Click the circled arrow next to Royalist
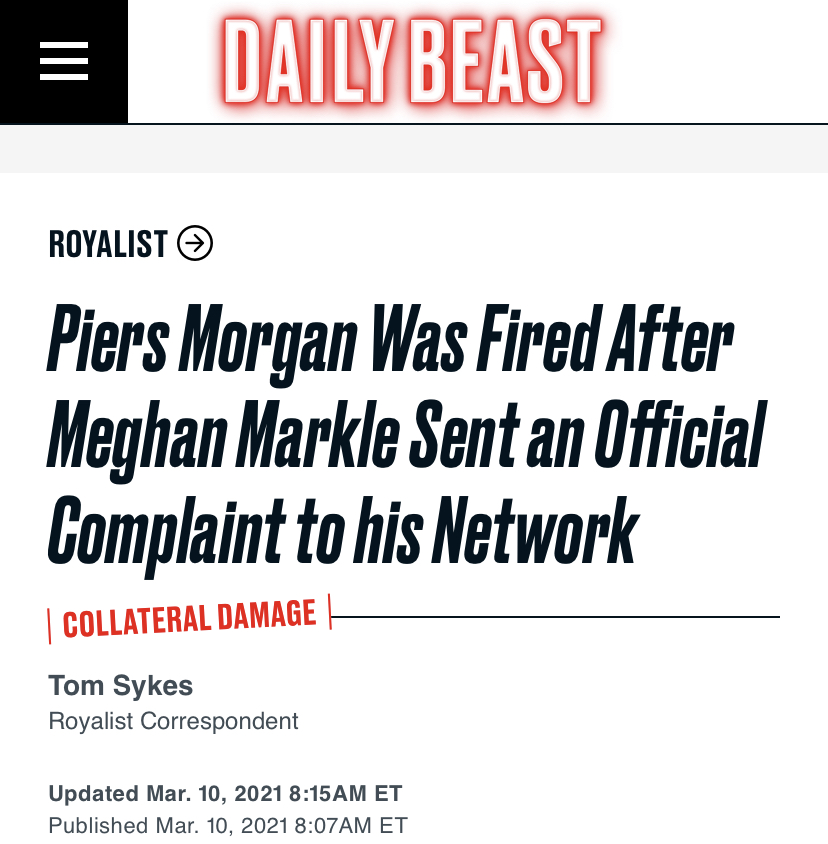This screenshot has height=844, width=828. coord(195,243)
